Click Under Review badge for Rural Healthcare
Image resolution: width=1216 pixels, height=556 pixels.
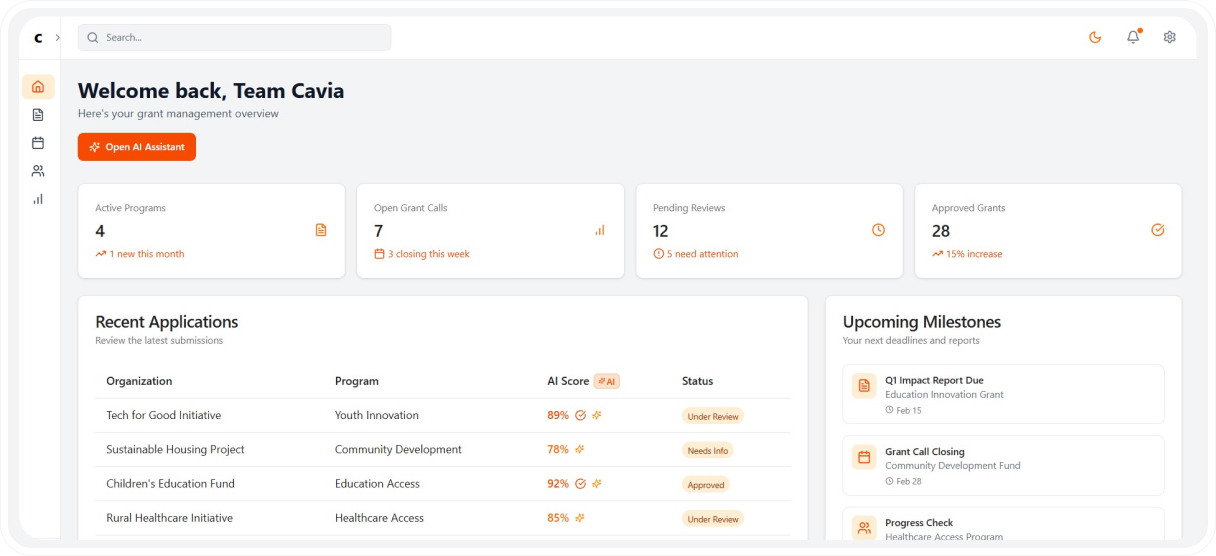(713, 519)
